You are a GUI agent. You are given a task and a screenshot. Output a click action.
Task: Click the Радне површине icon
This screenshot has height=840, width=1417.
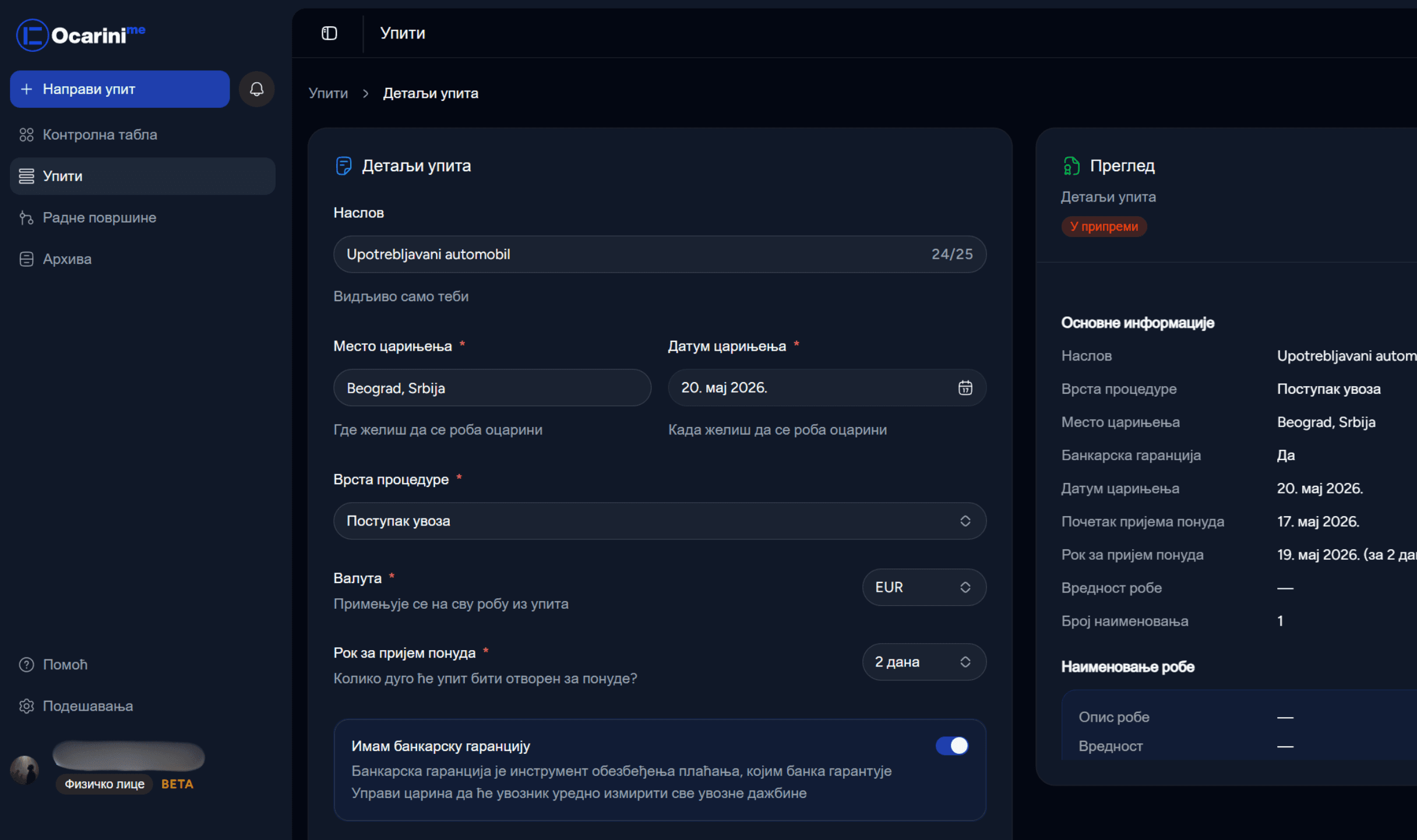click(x=26, y=217)
